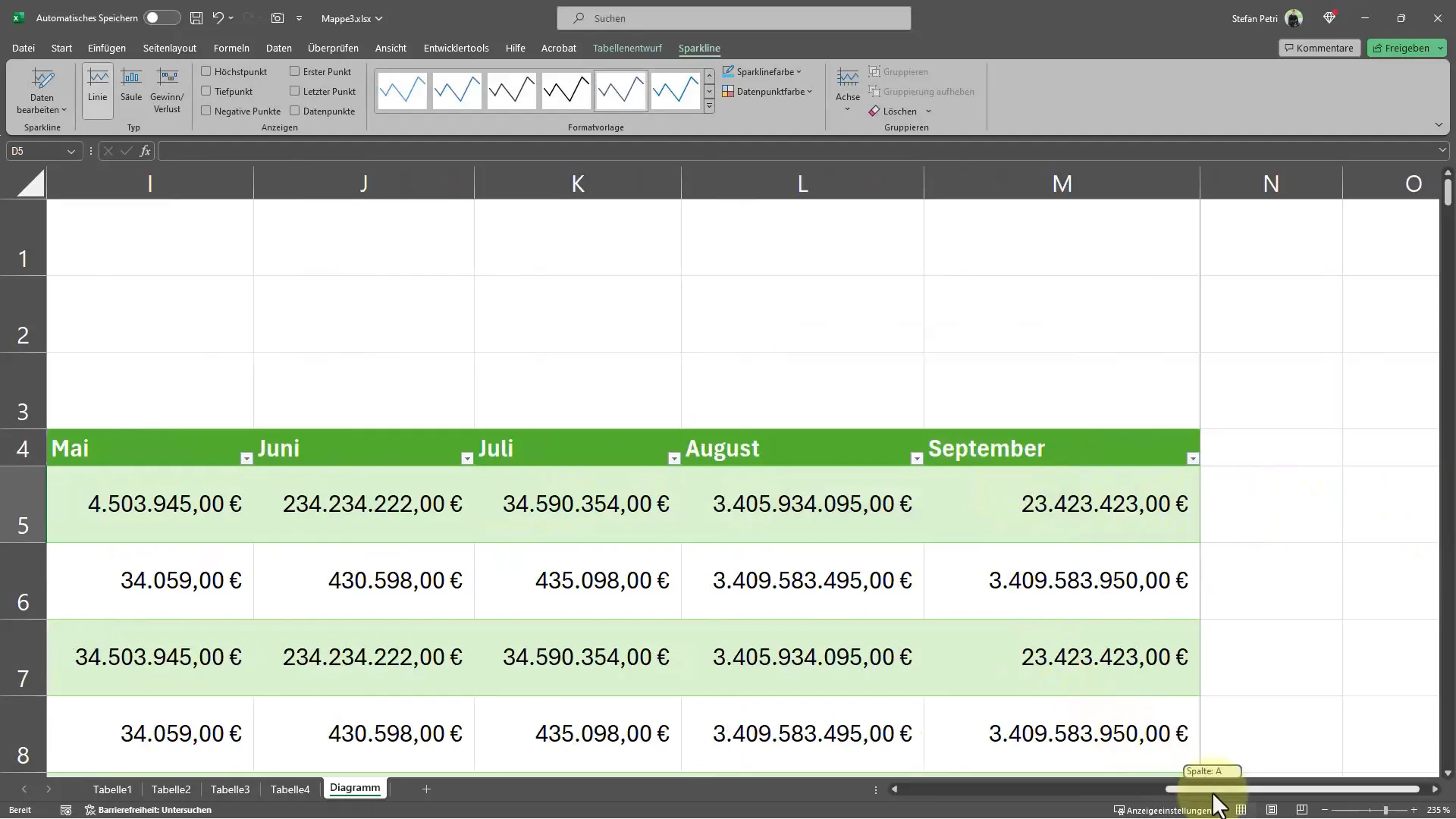Screen dimensions: 1456x819
Task: Open the Tabellenentwurf ribbon tab
Action: pos(627,48)
